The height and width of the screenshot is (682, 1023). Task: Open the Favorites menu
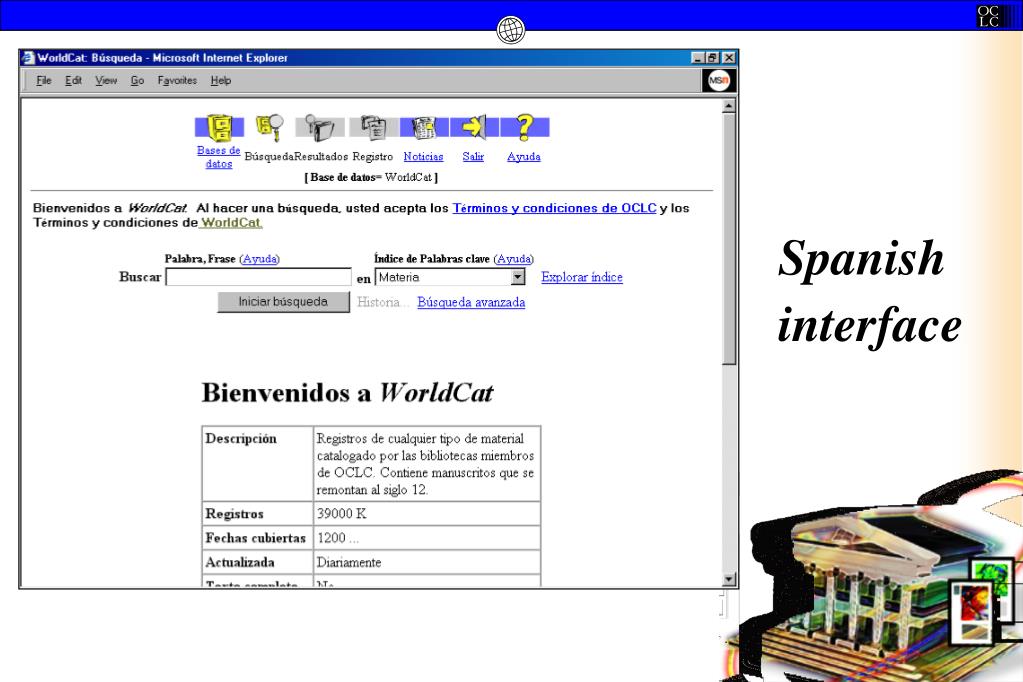coord(177,80)
